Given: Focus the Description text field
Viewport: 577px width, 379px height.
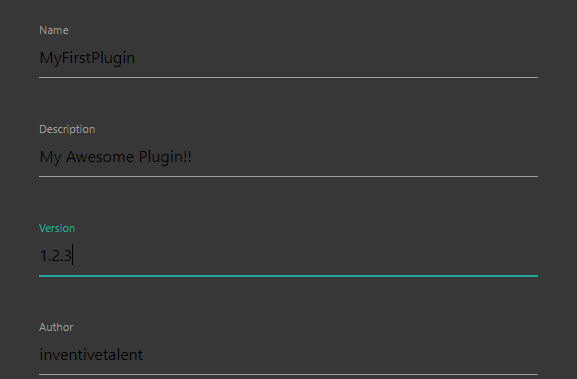Looking at the screenshot, I should [x=288, y=157].
